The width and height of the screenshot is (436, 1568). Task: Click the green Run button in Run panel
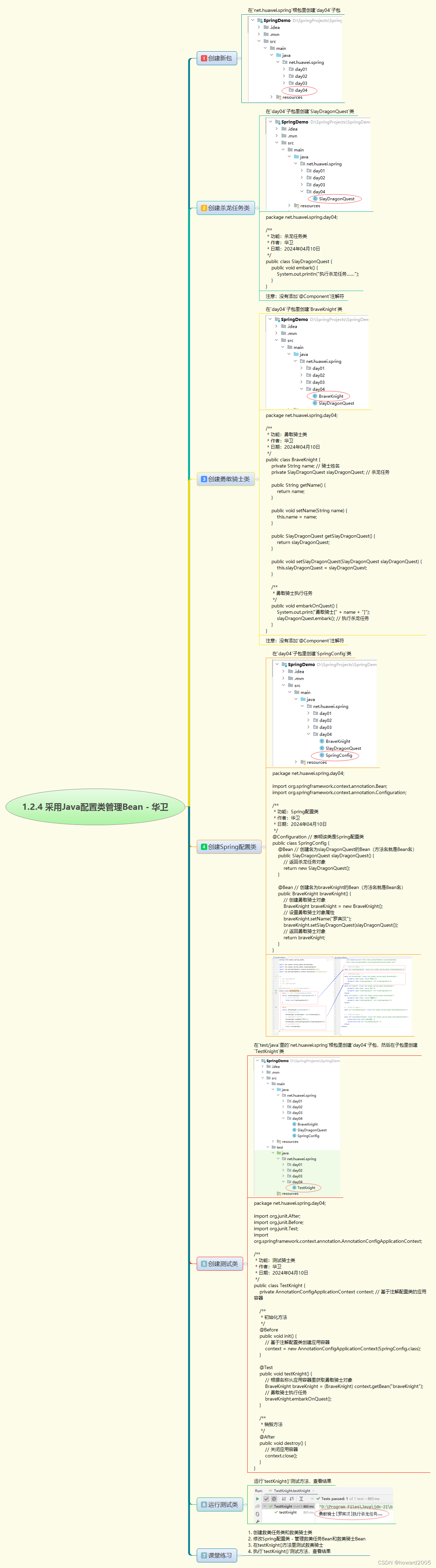pyautogui.click(x=257, y=1499)
